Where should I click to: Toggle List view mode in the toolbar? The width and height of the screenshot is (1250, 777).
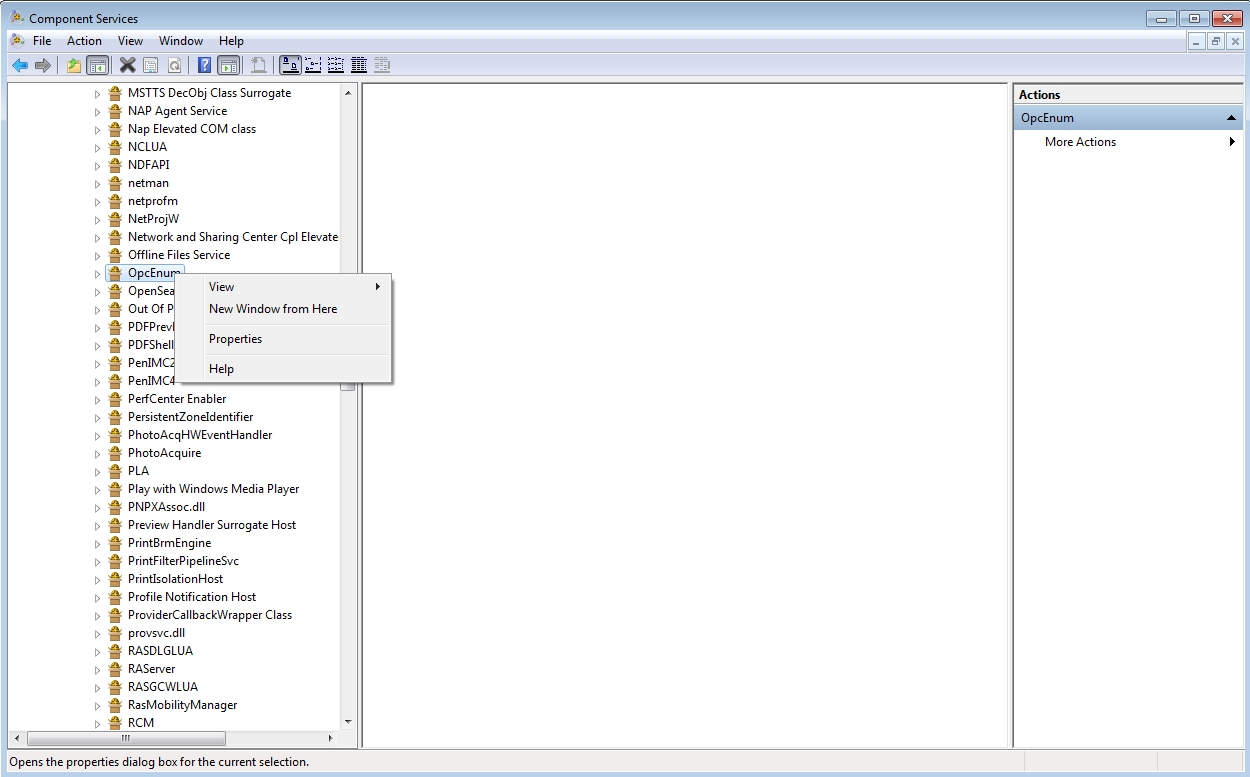point(335,64)
